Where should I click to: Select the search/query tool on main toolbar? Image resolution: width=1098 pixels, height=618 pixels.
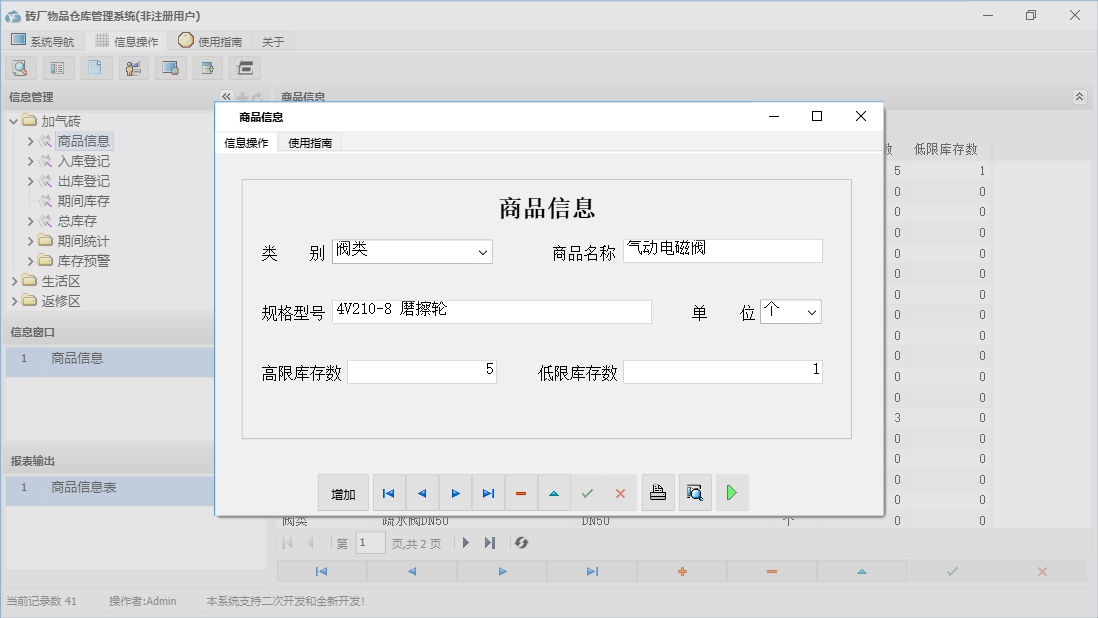pyautogui.click(x=20, y=67)
